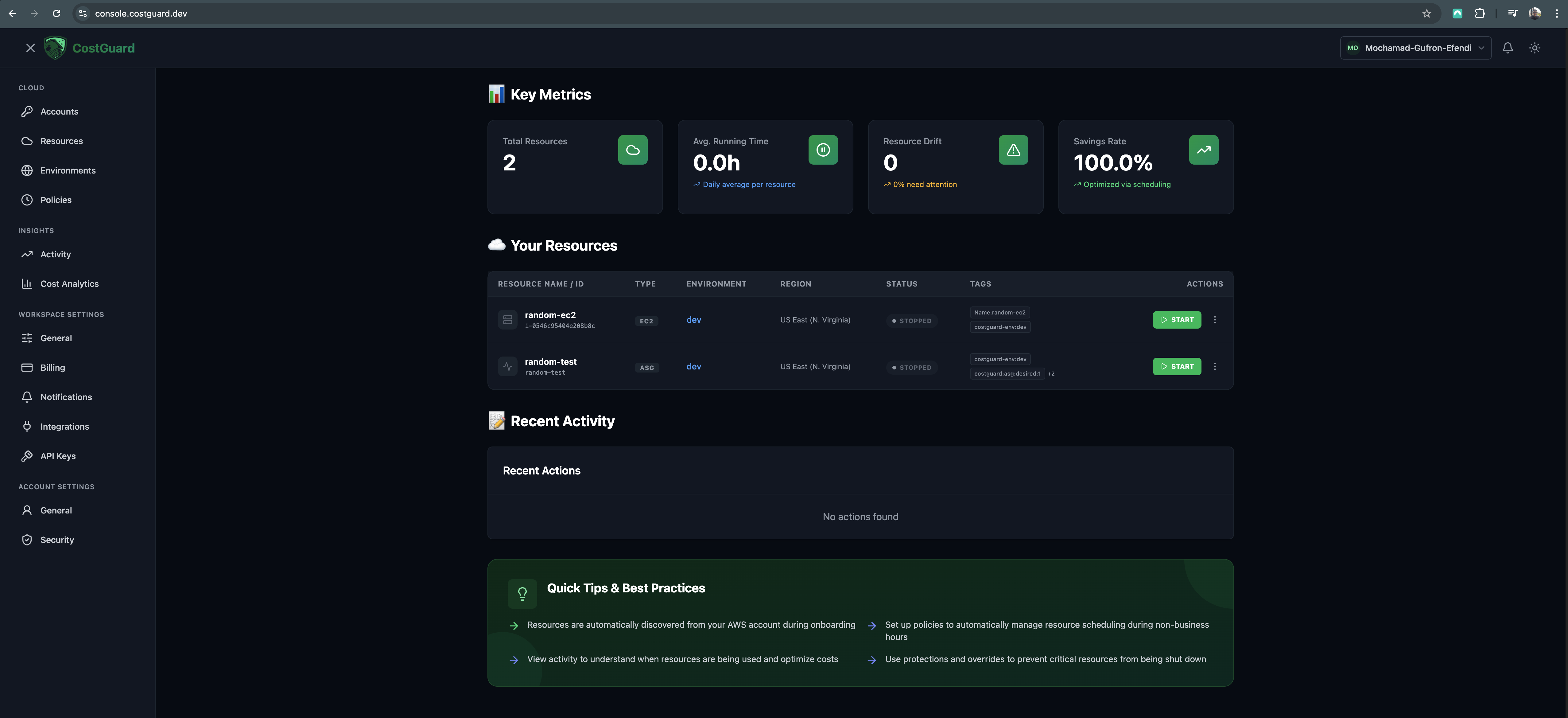
Task: Click the Policies clock icon
Action: click(x=27, y=200)
